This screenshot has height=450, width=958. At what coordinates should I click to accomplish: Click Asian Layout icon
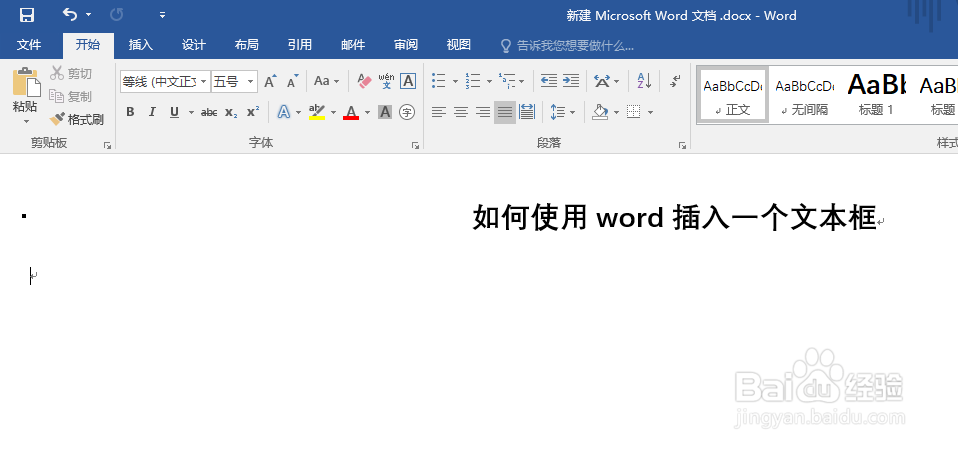(x=602, y=81)
